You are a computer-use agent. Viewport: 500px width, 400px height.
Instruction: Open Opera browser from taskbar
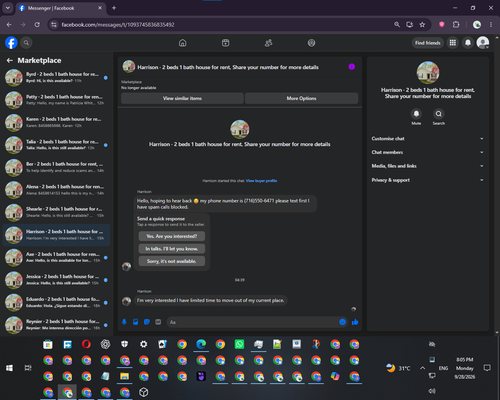(x=86, y=344)
